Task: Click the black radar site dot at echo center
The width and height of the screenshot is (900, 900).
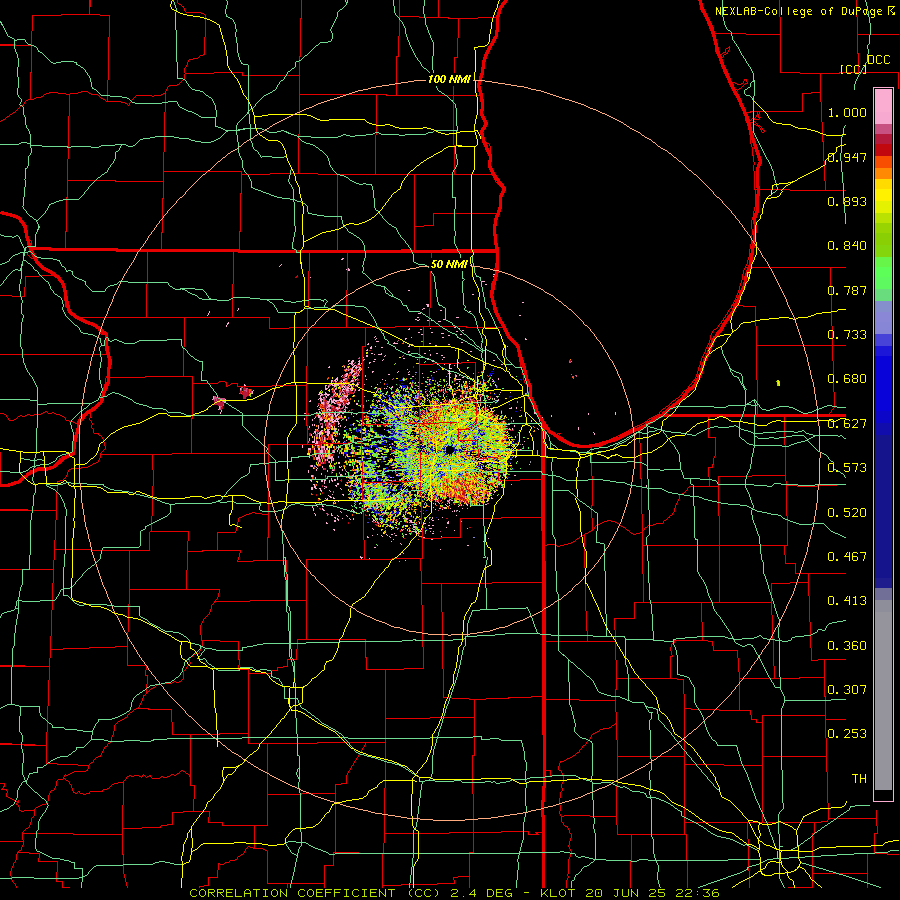Action: point(449,450)
